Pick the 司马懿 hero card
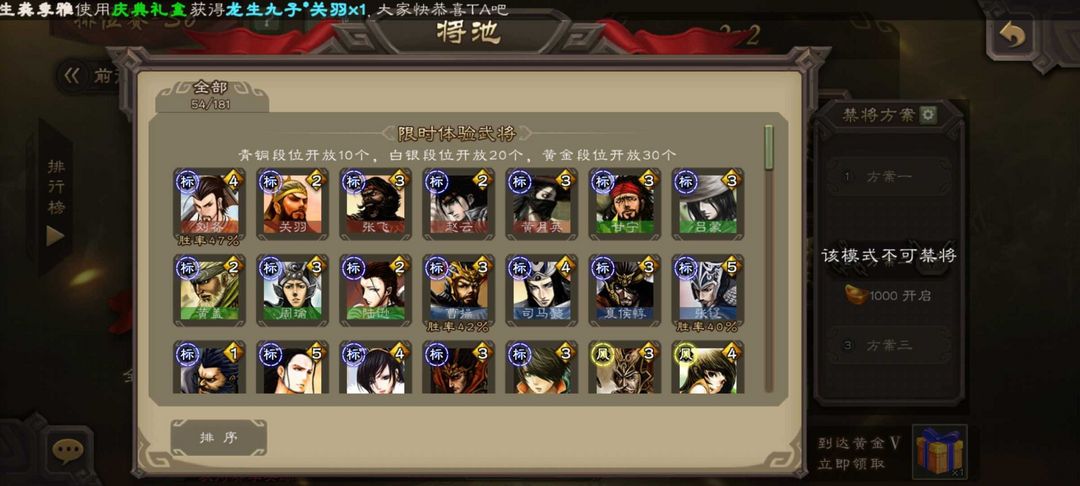 [x=541, y=290]
